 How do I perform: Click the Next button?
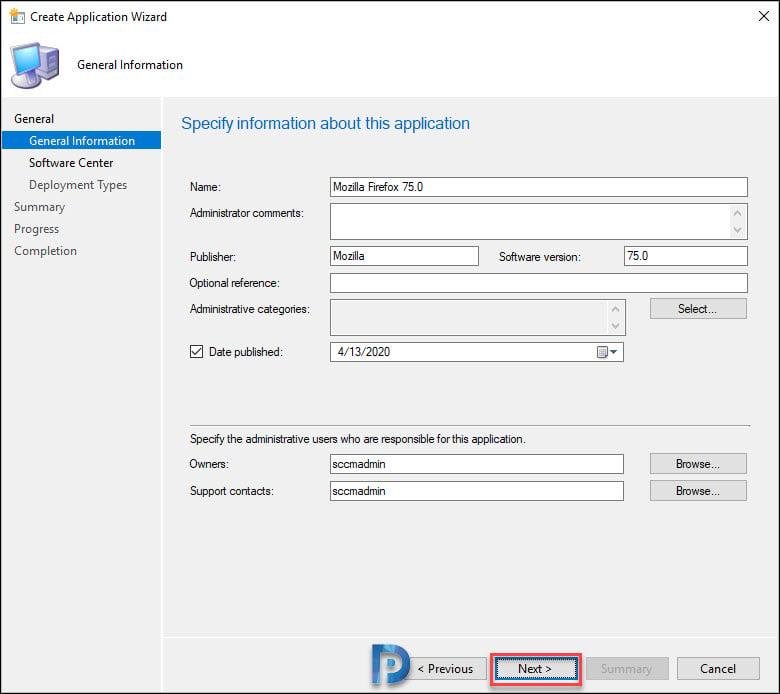(535, 669)
